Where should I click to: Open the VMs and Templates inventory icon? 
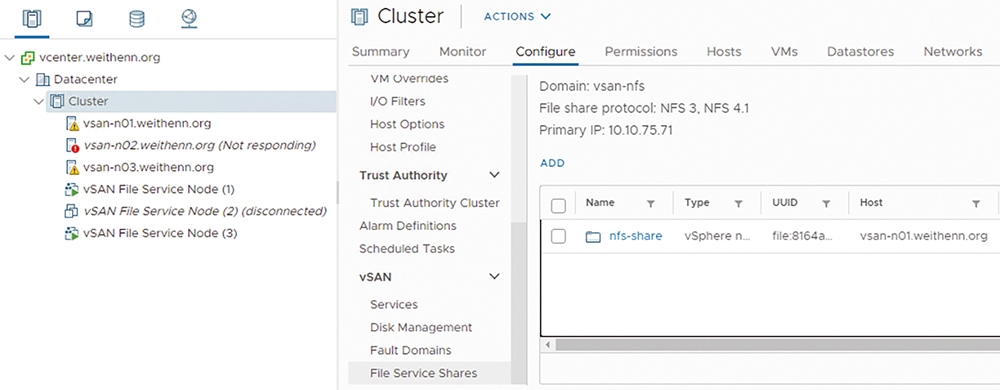[x=84, y=19]
